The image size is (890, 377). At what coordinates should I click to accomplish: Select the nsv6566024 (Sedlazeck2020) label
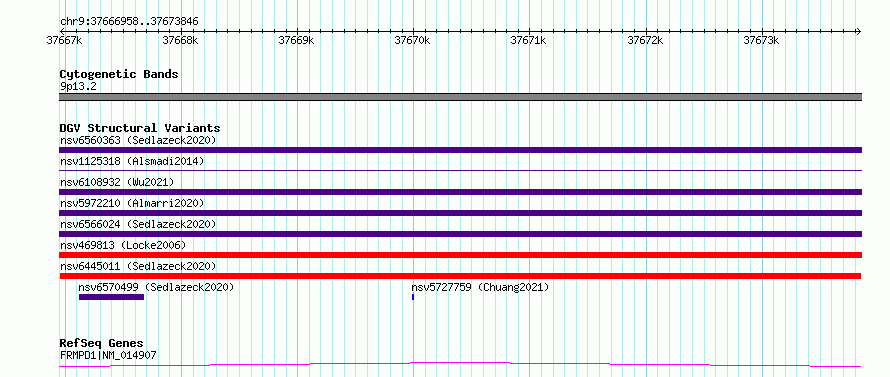[138, 224]
